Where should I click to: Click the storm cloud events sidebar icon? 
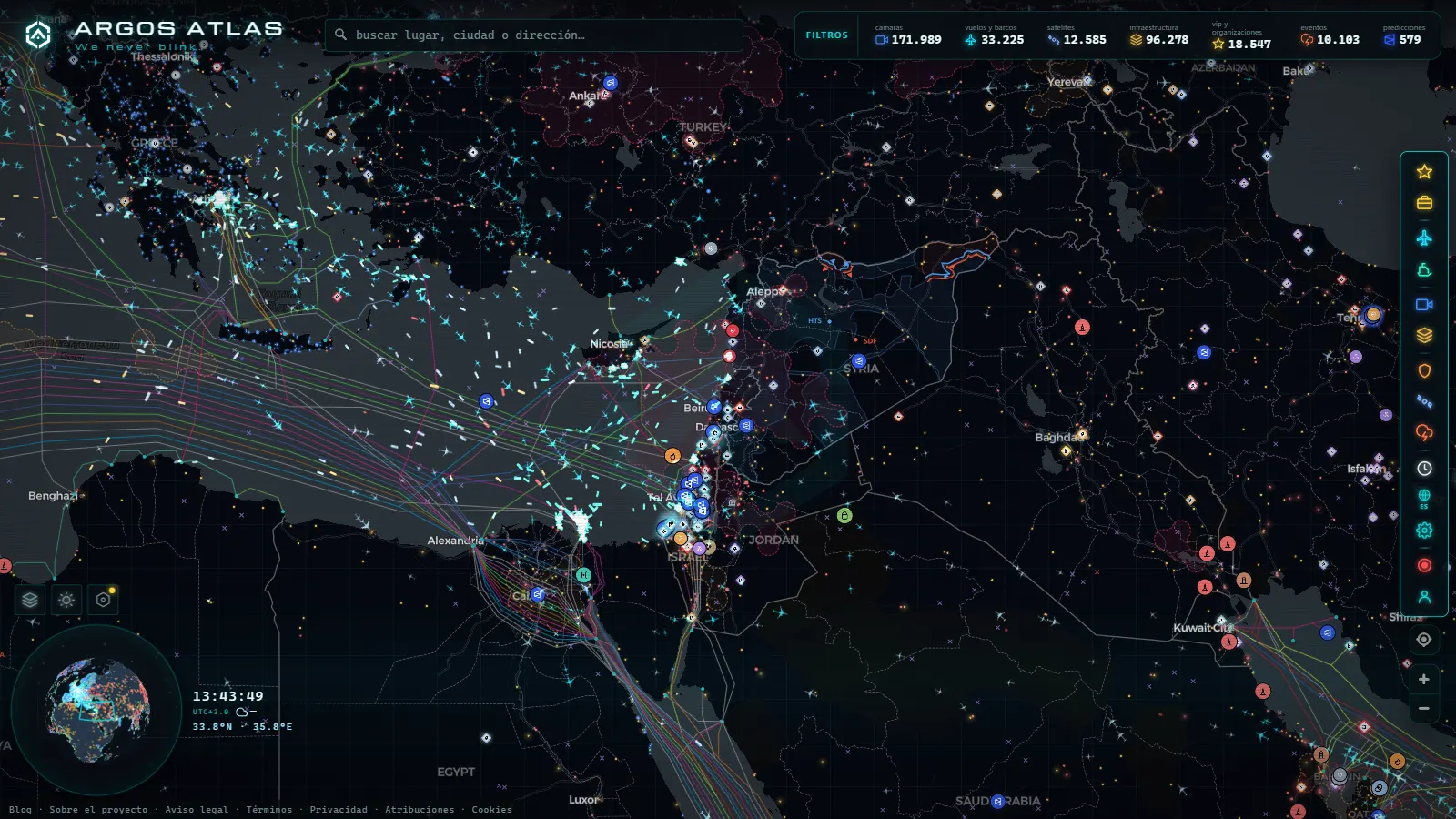(1424, 432)
